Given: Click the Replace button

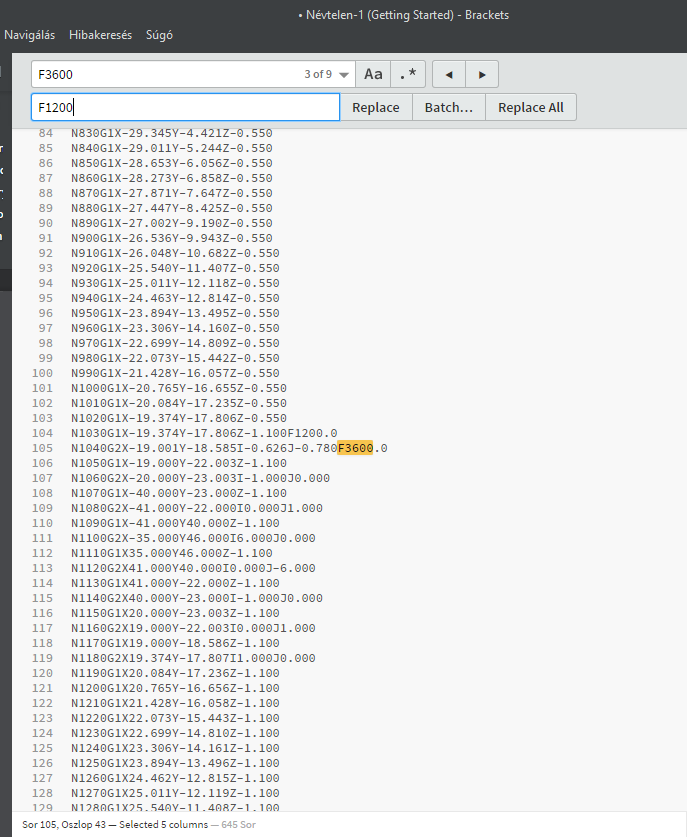Looking at the screenshot, I should point(376,107).
